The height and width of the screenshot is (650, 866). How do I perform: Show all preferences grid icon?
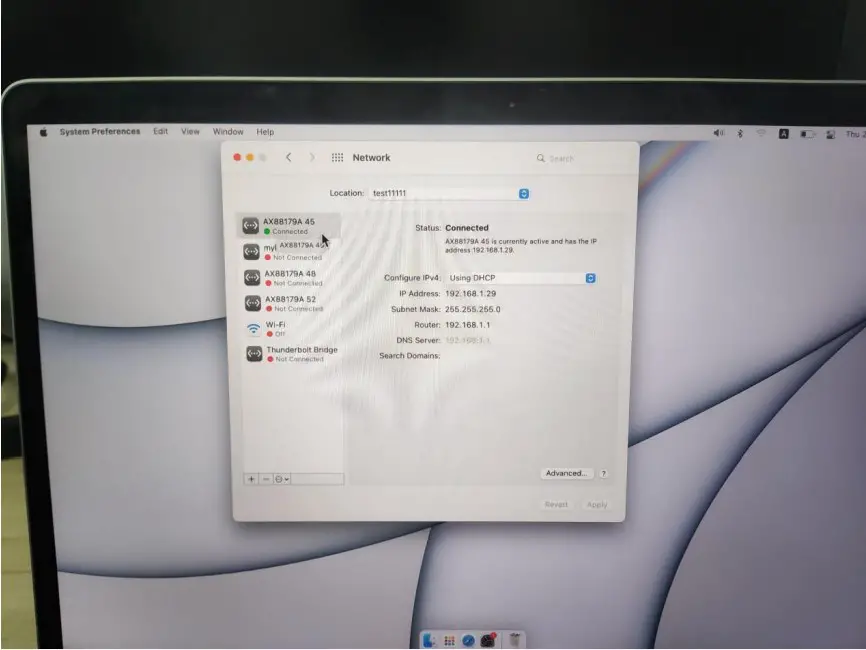click(x=337, y=157)
